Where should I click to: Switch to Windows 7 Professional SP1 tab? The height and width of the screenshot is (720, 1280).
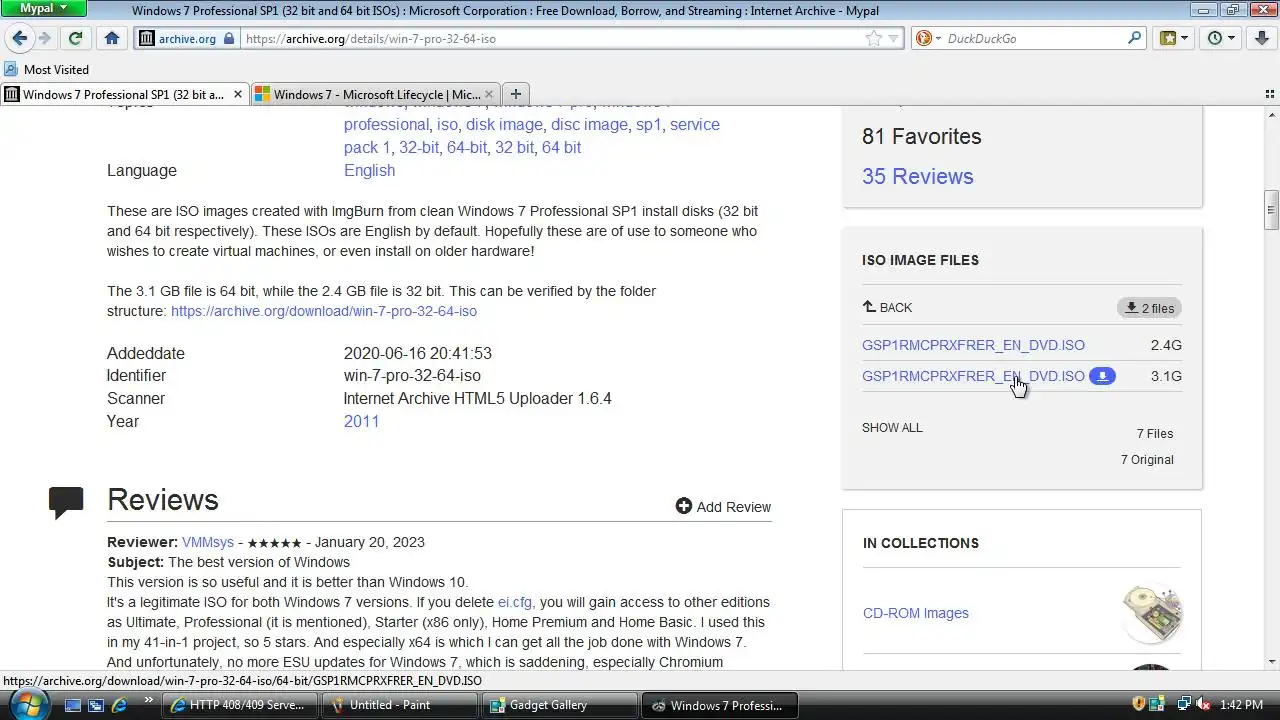click(124, 94)
